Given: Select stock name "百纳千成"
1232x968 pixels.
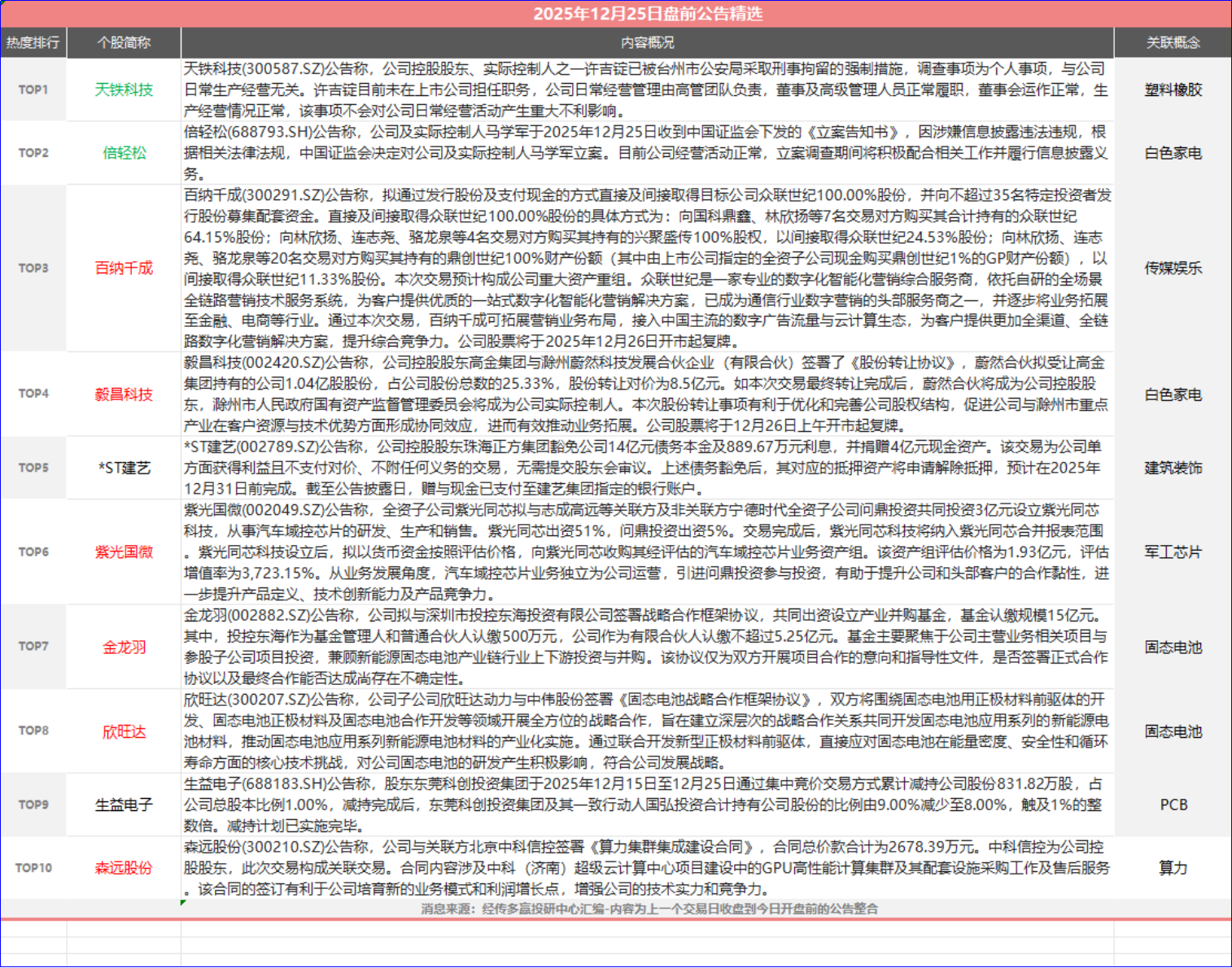Looking at the screenshot, I should coord(124,268).
